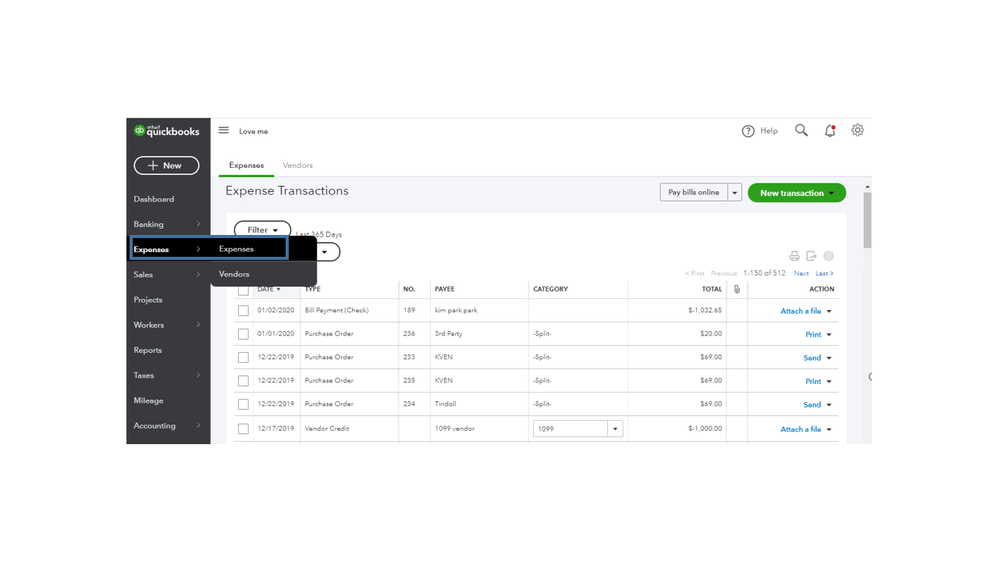Open Projects in the sidebar
The height and width of the screenshot is (562, 999).
point(148,300)
